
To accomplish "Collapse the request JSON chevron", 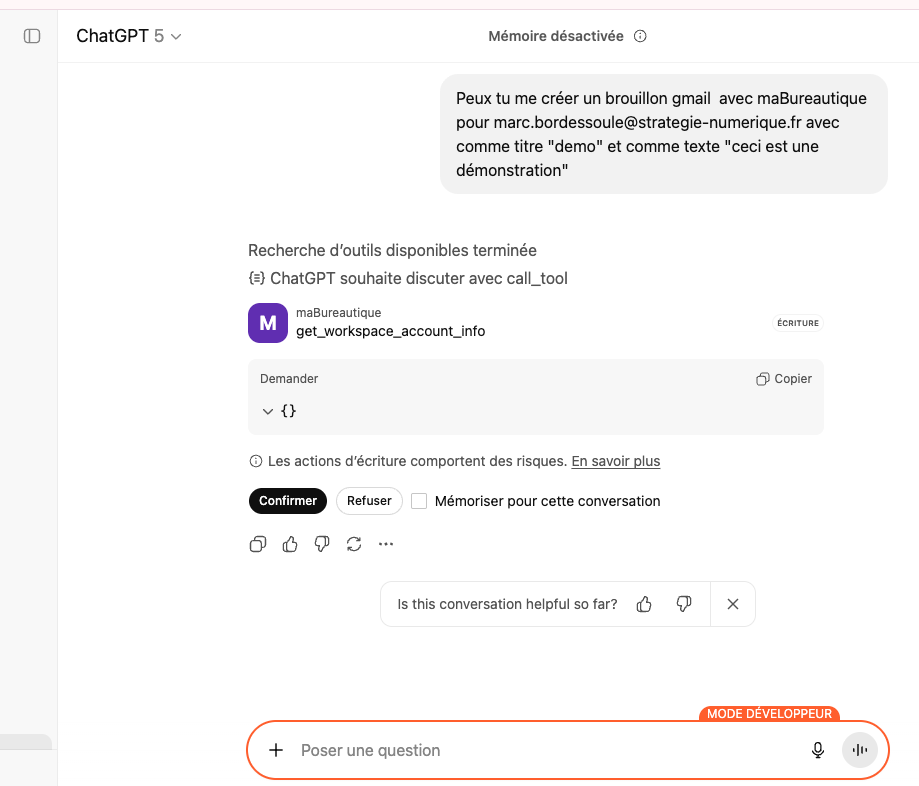I will (x=267, y=411).
